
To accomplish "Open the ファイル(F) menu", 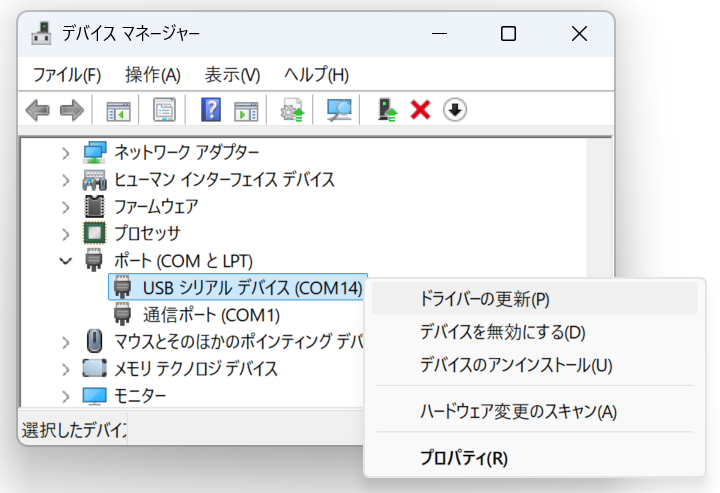I will pyautogui.click(x=67, y=74).
